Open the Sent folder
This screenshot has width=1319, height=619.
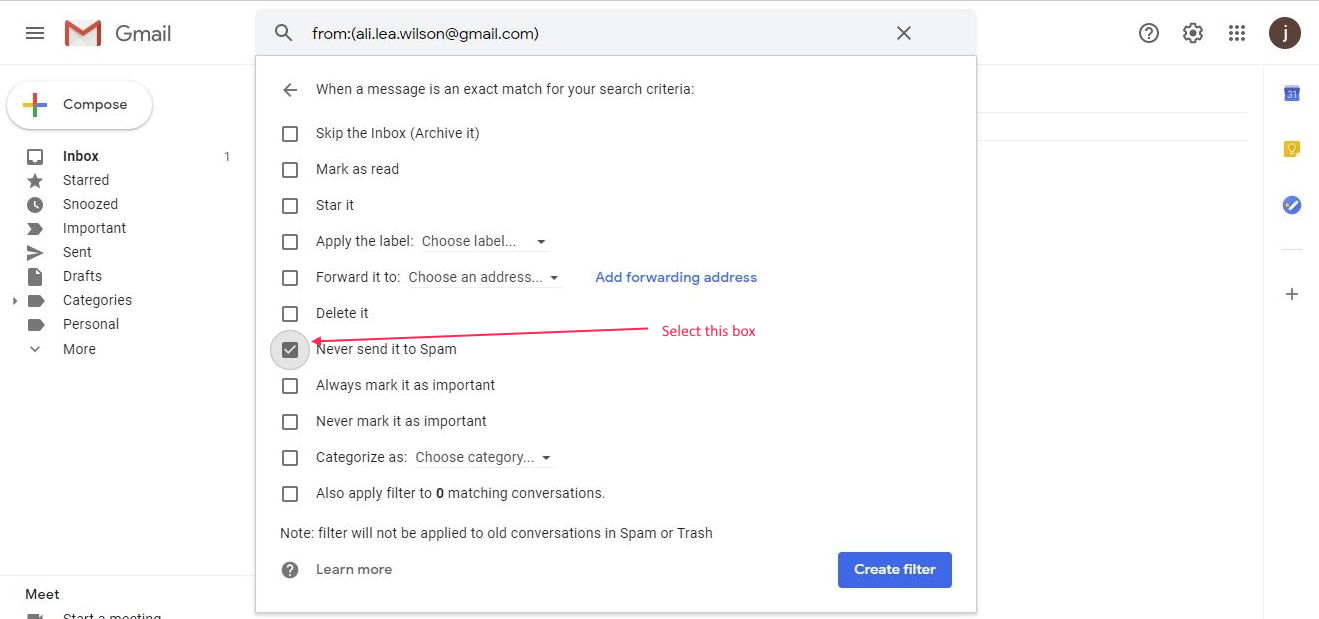[x=77, y=252]
